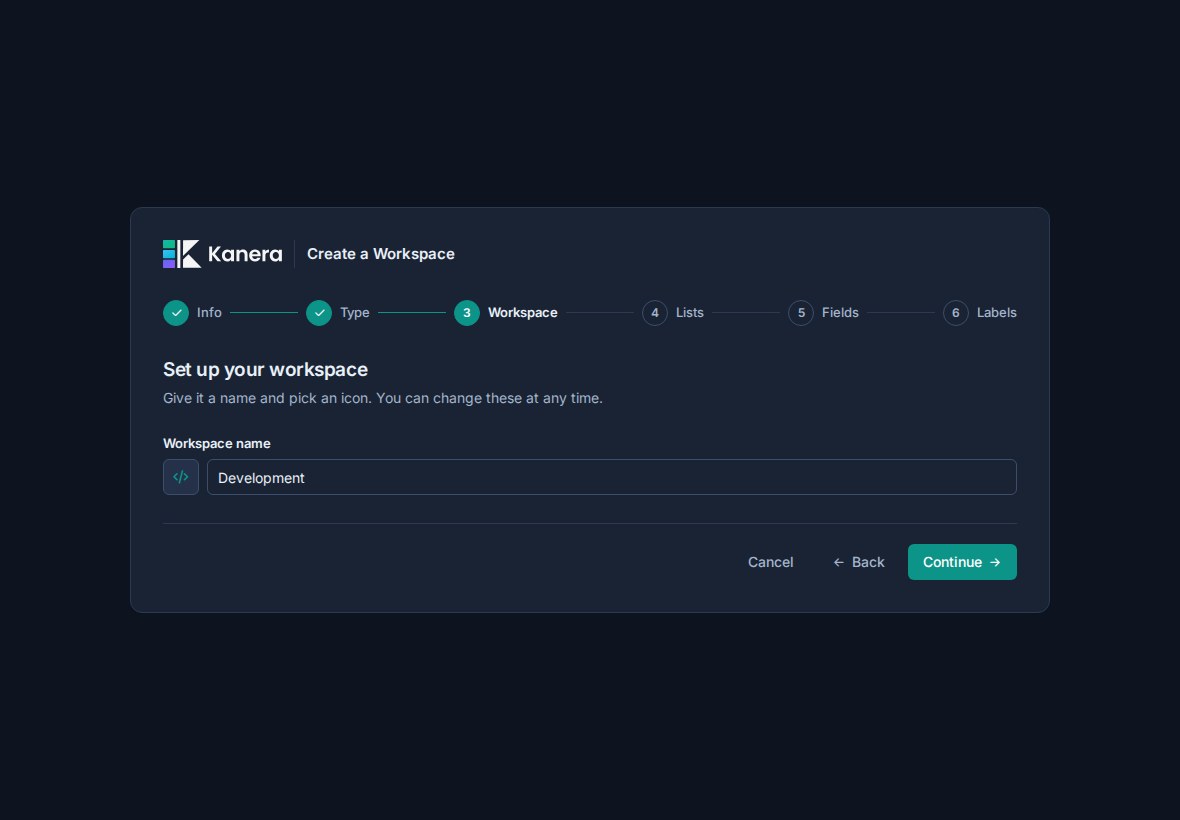Screen dimensions: 1180x820
Task: Click the 'Give it a name and pick an icon' description
Action: coord(383,398)
